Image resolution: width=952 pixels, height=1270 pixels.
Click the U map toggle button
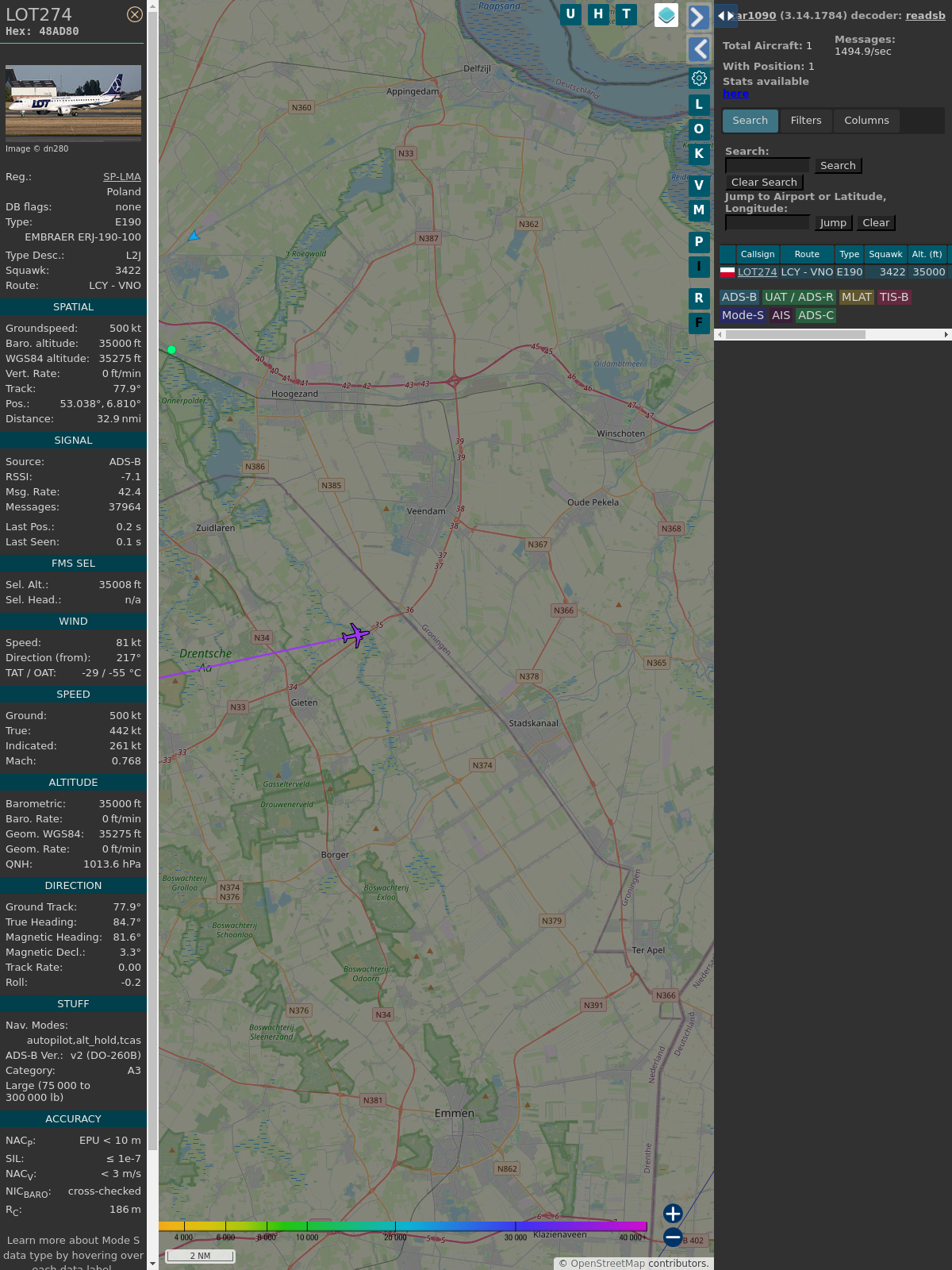(x=570, y=14)
